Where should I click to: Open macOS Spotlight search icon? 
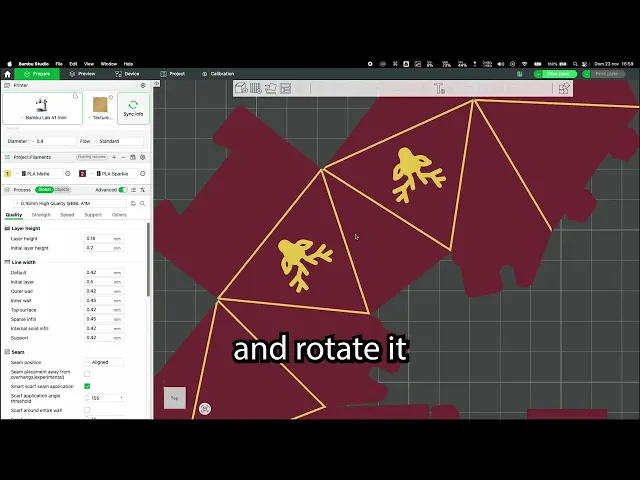tap(575, 64)
